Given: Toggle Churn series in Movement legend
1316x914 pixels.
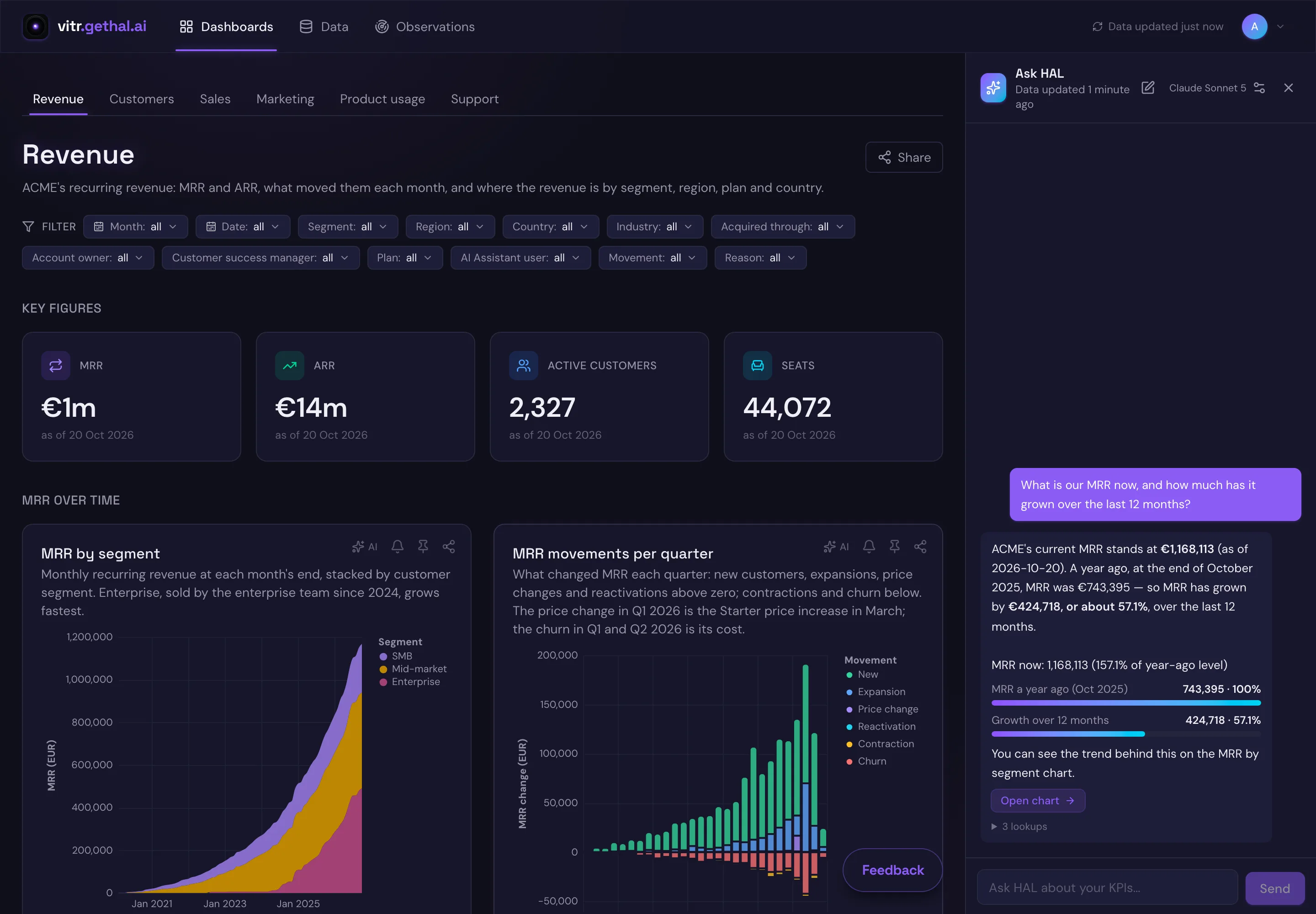Looking at the screenshot, I should pyautogui.click(x=866, y=761).
